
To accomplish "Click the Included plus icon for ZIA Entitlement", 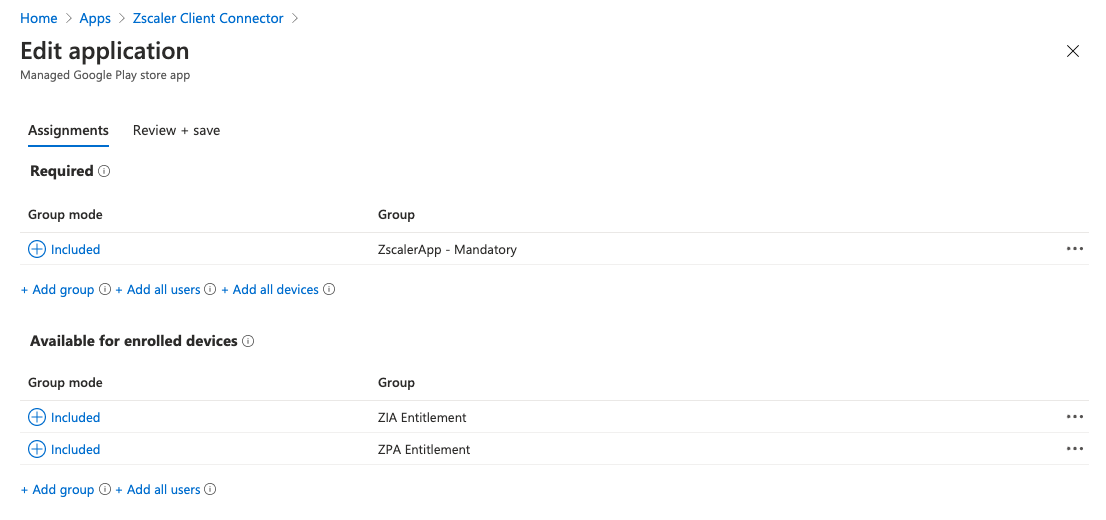I will point(37,417).
